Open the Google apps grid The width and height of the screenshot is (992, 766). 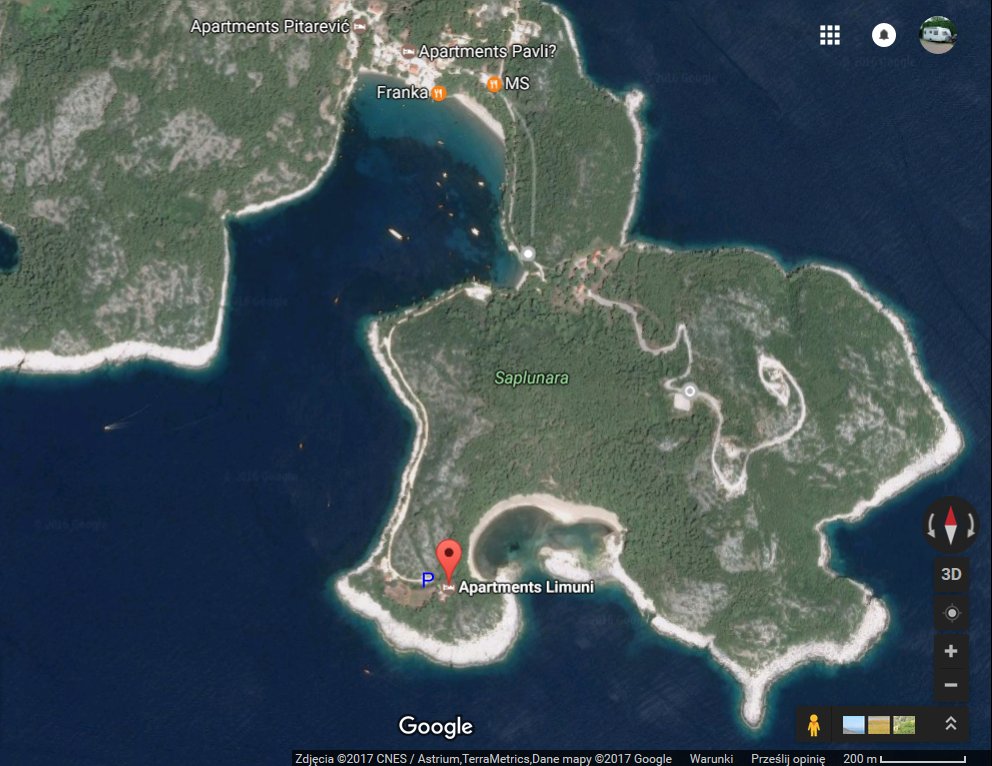click(x=829, y=35)
